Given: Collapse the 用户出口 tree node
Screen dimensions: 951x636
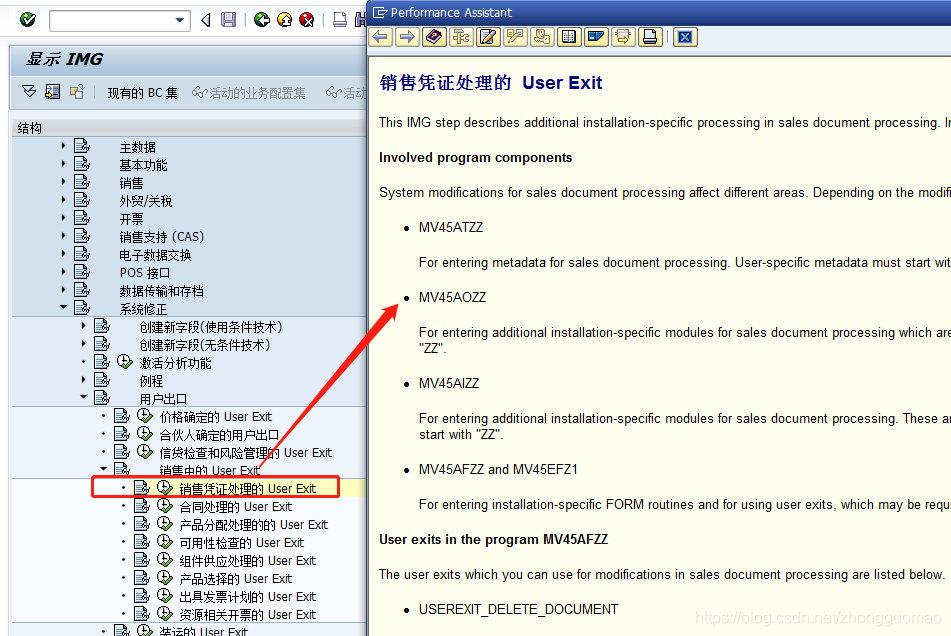Looking at the screenshot, I should click(84, 397).
